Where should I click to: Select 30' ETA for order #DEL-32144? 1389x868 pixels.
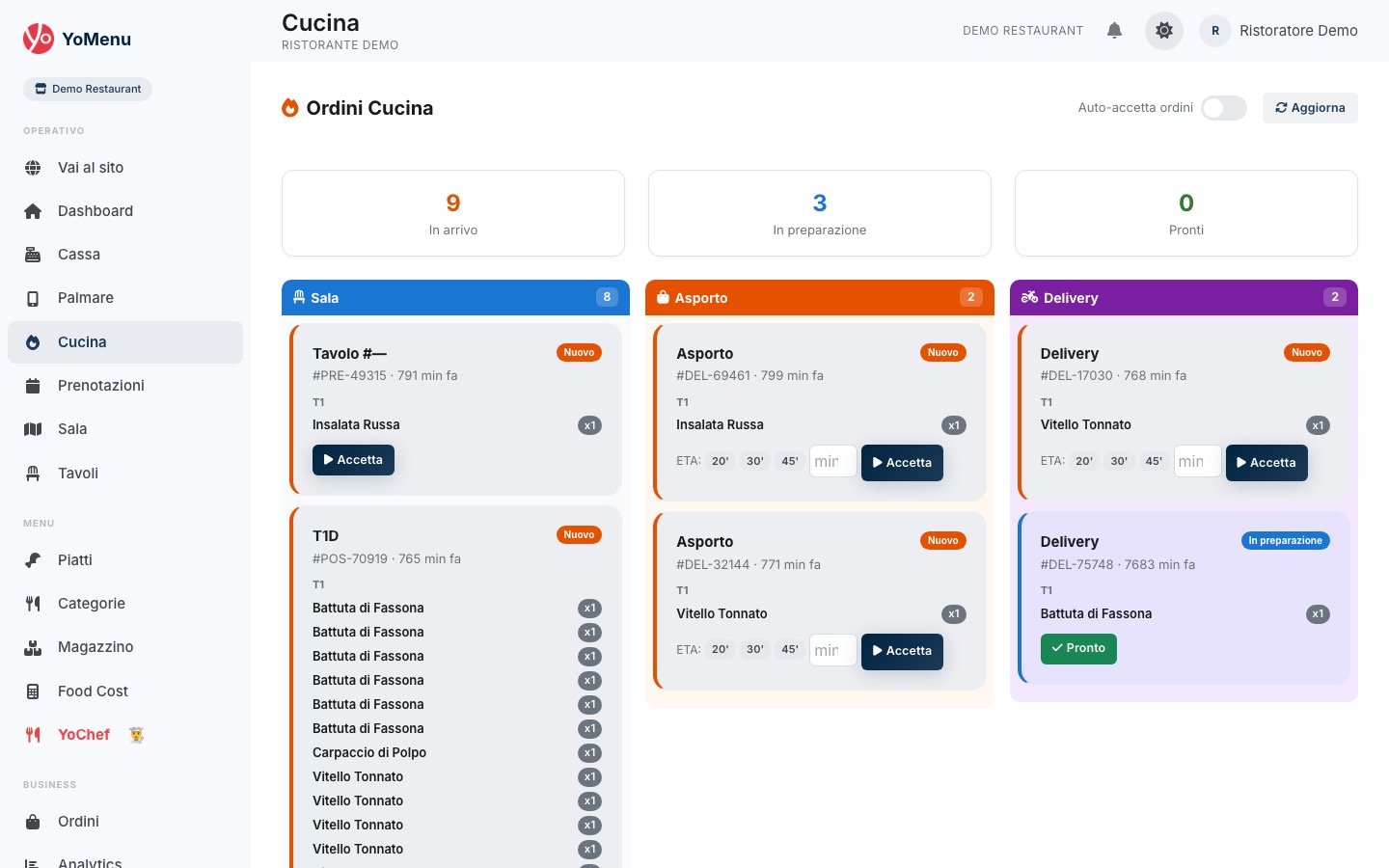click(755, 650)
